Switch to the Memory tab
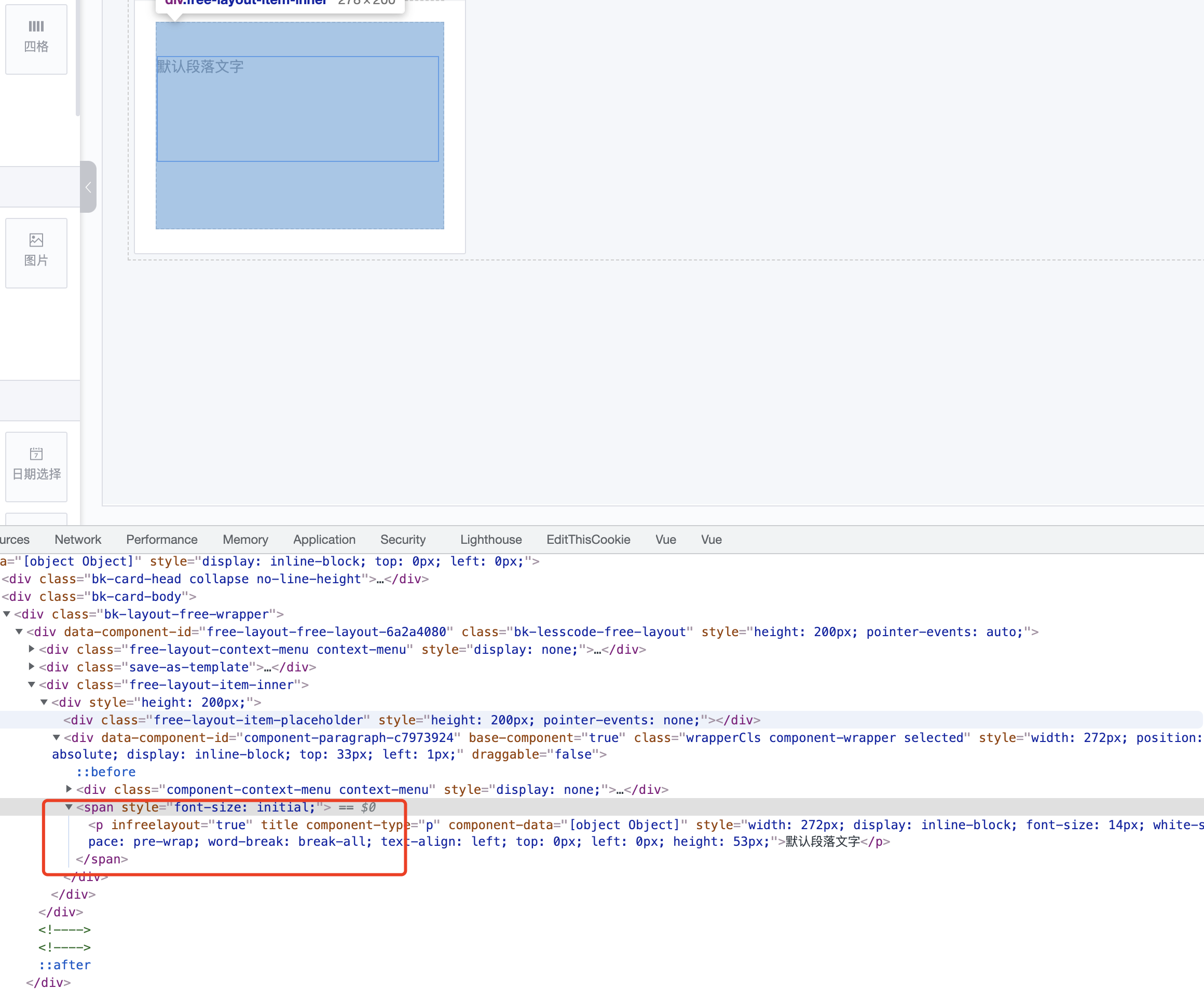The width and height of the screenshot is (1204, 989). click(245, 540)
